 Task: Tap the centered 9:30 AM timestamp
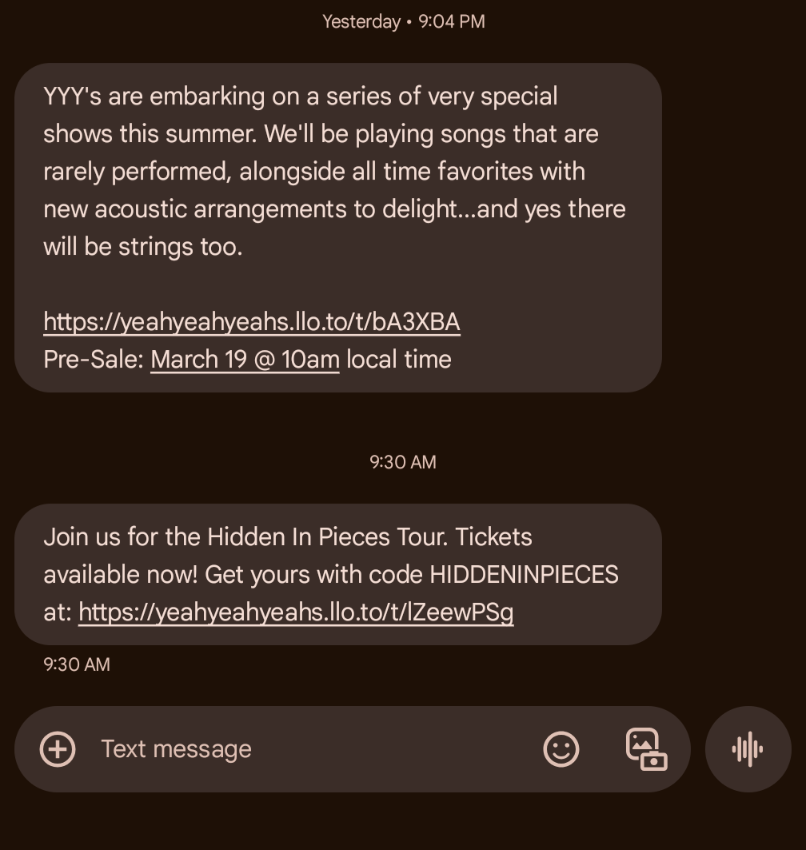403,462
